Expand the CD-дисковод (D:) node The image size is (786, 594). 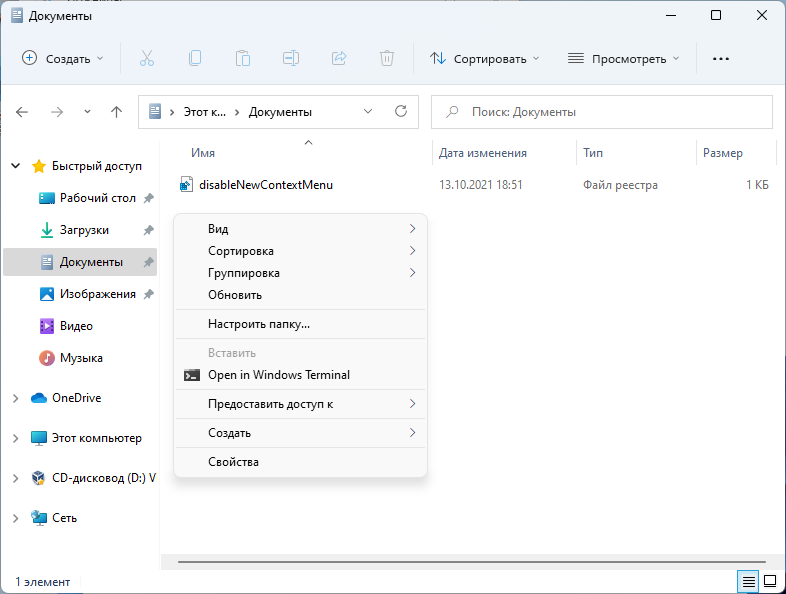pos(16,478)
